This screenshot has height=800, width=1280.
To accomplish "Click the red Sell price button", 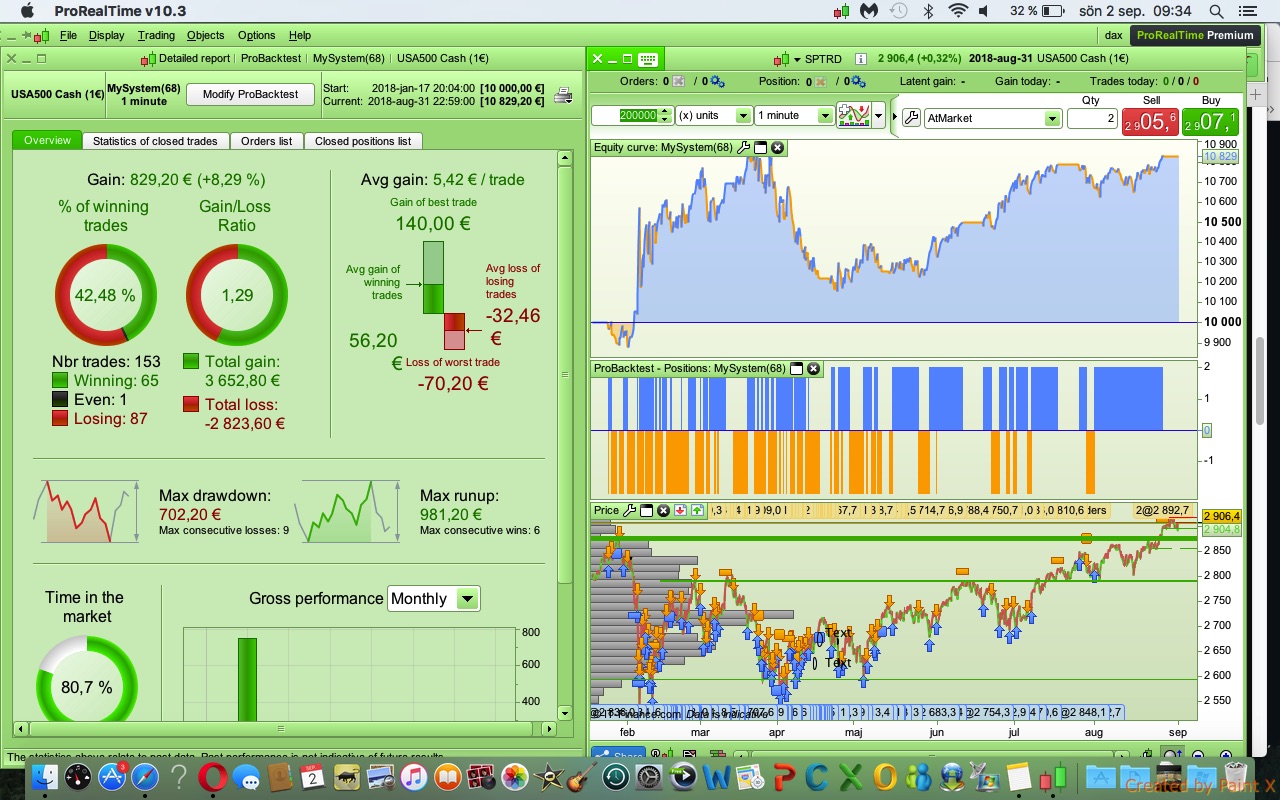I will click(1150, 122).
